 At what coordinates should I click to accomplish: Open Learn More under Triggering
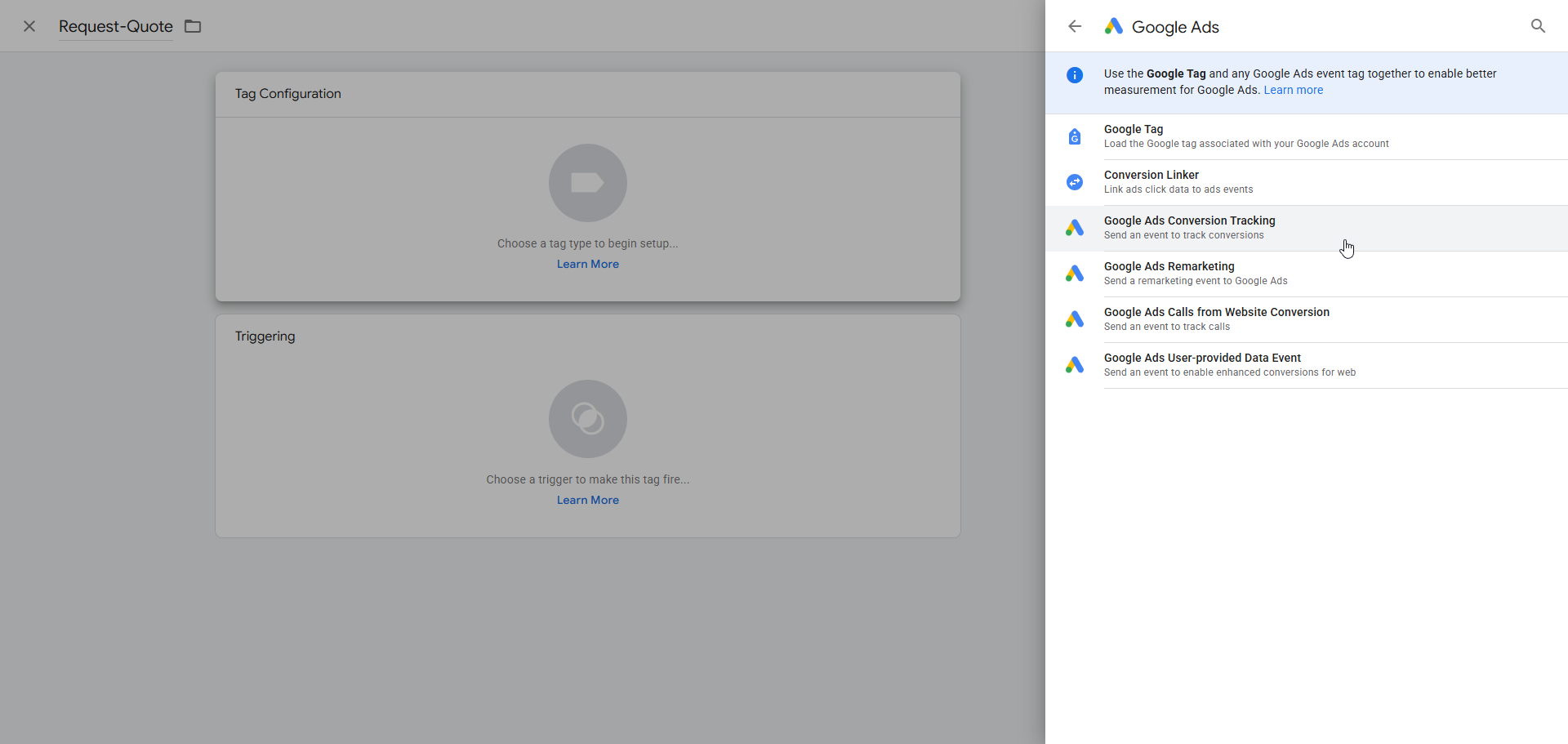588,500
